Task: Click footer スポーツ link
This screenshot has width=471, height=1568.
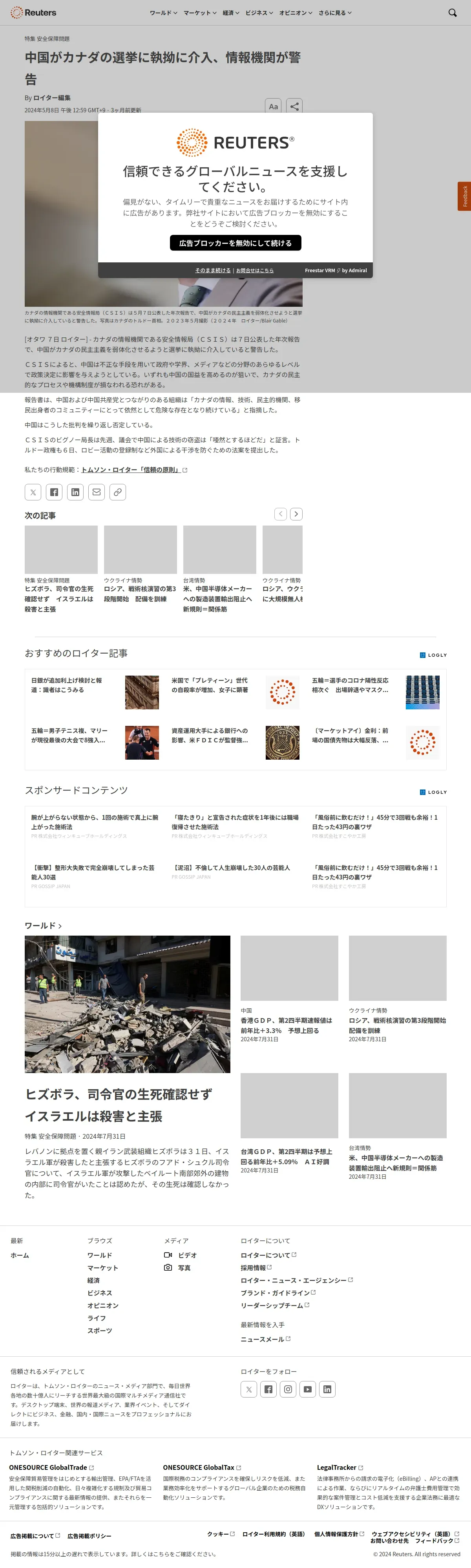Action: pos(100,1331)
